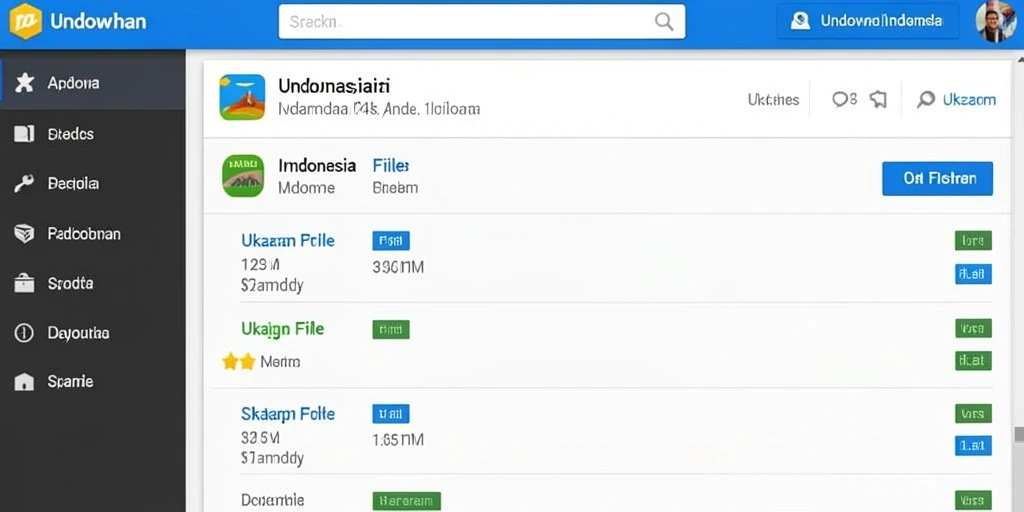Click the box icon beside Padcobnan
The width and height of the screenshot is (1024, 512).
24,233
